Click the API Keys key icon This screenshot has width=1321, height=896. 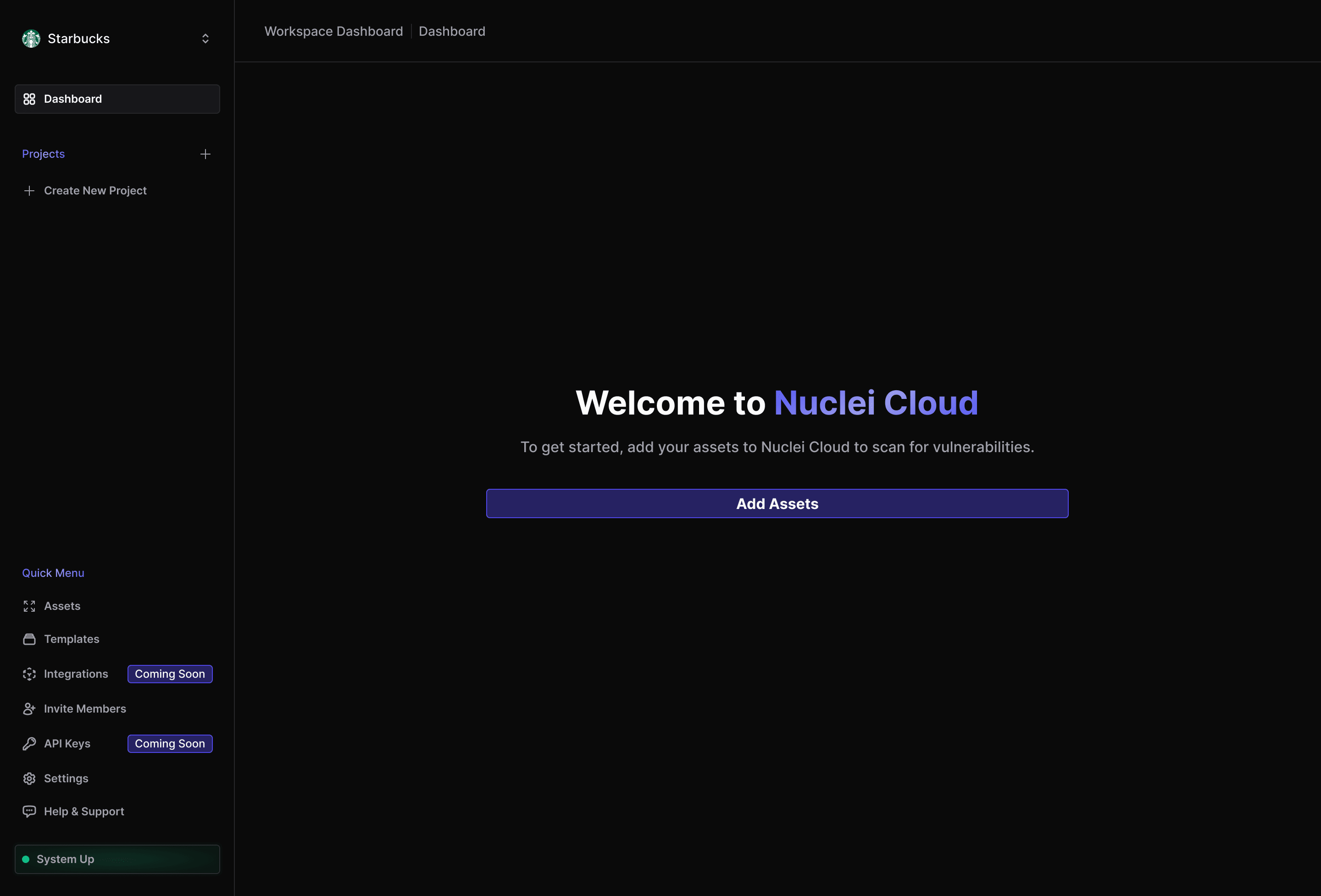click(x=29, y=744)
